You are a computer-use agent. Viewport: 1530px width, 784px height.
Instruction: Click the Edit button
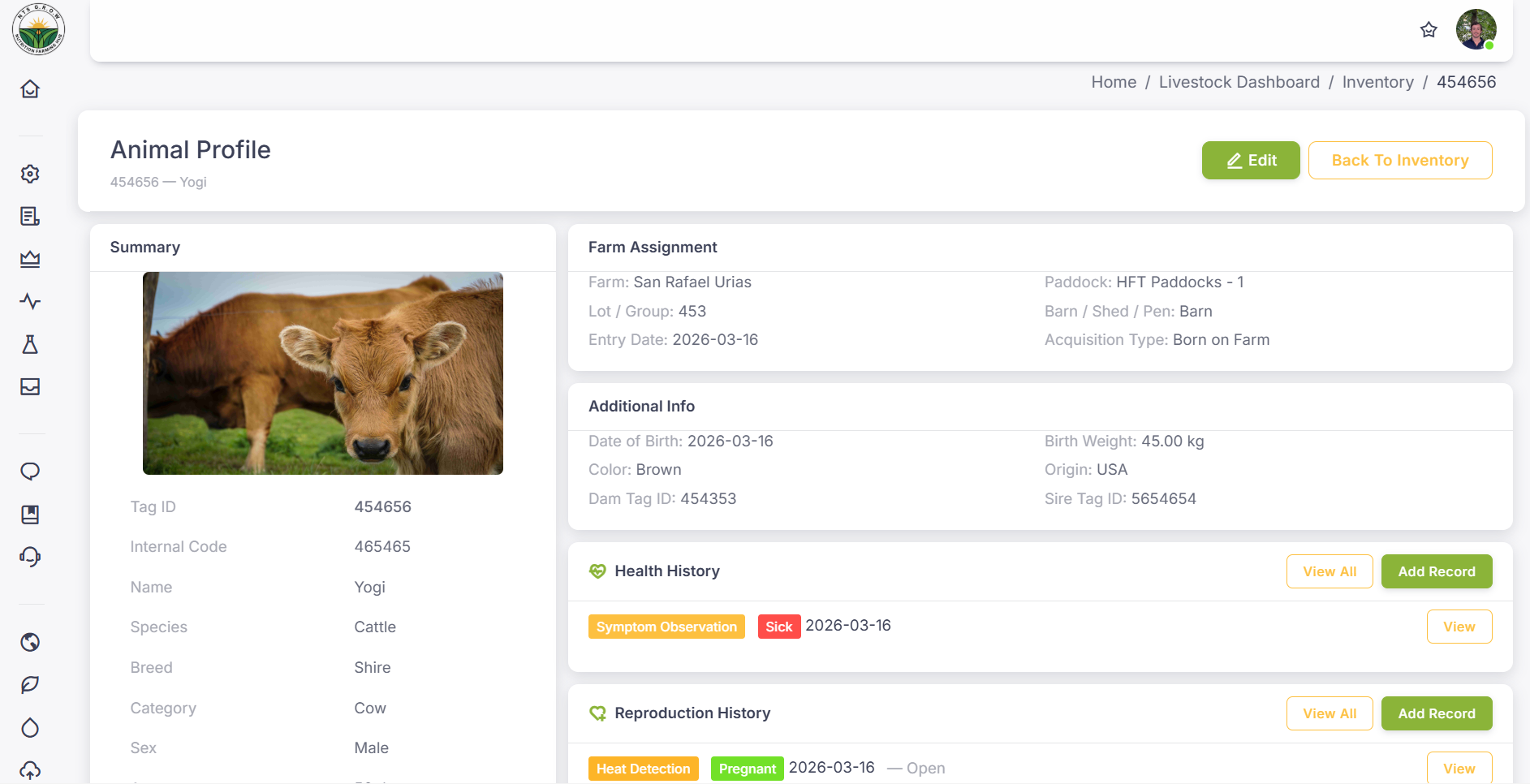click(1251, 160)
